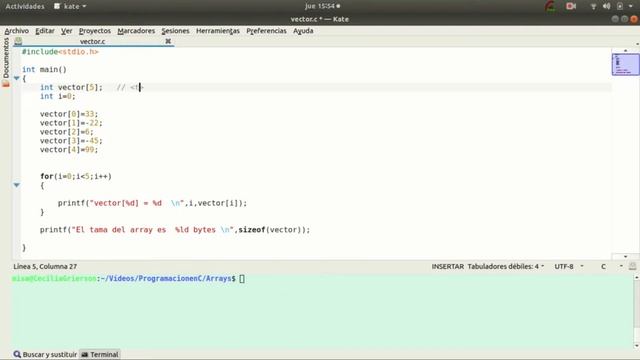Viewport: 640px width, 360px height.
Task: Close the vector.c tab
Action: (168, 41)
